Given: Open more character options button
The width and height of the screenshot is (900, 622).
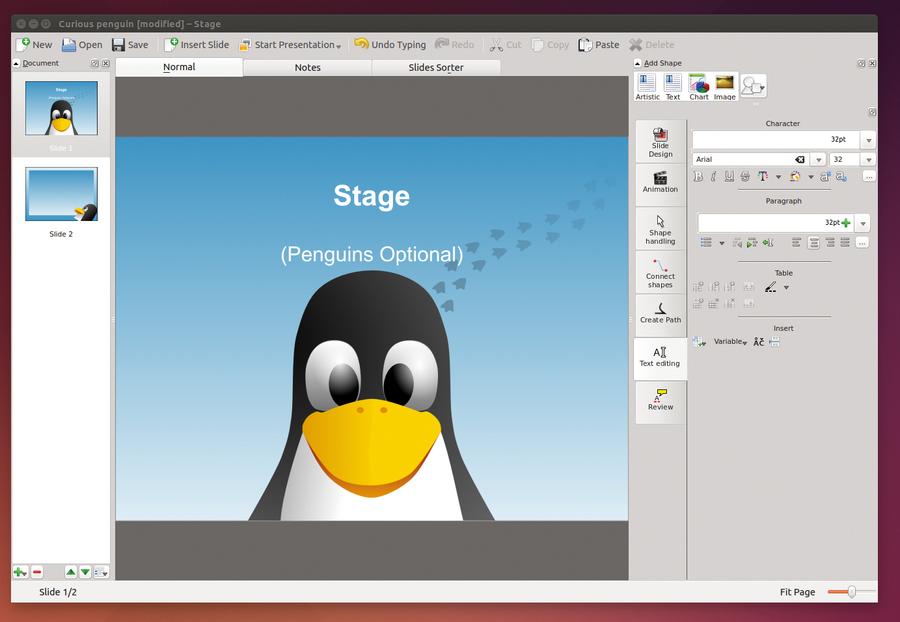Looking at the screenshot, I should point(869,177).
